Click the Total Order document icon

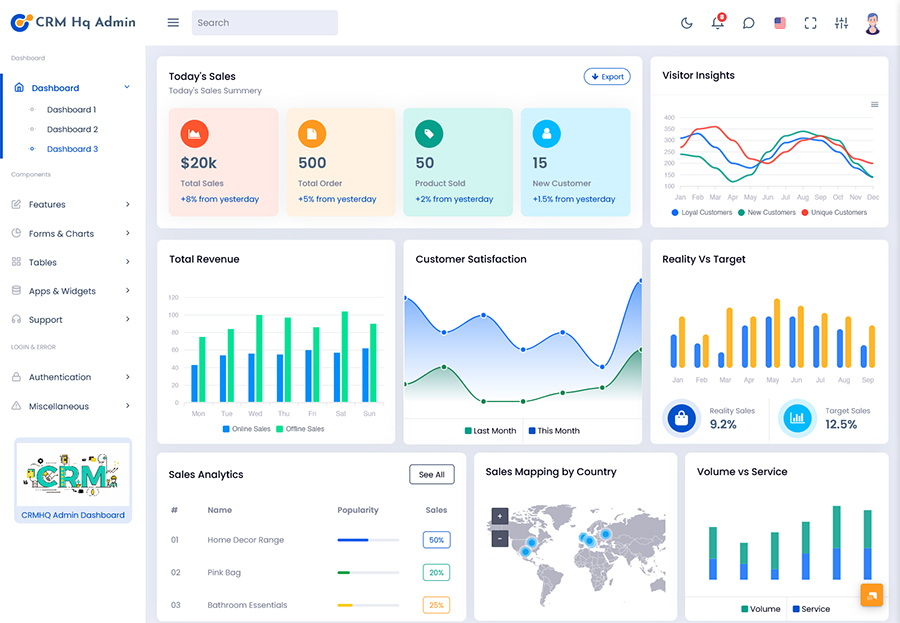coord(312,134)
